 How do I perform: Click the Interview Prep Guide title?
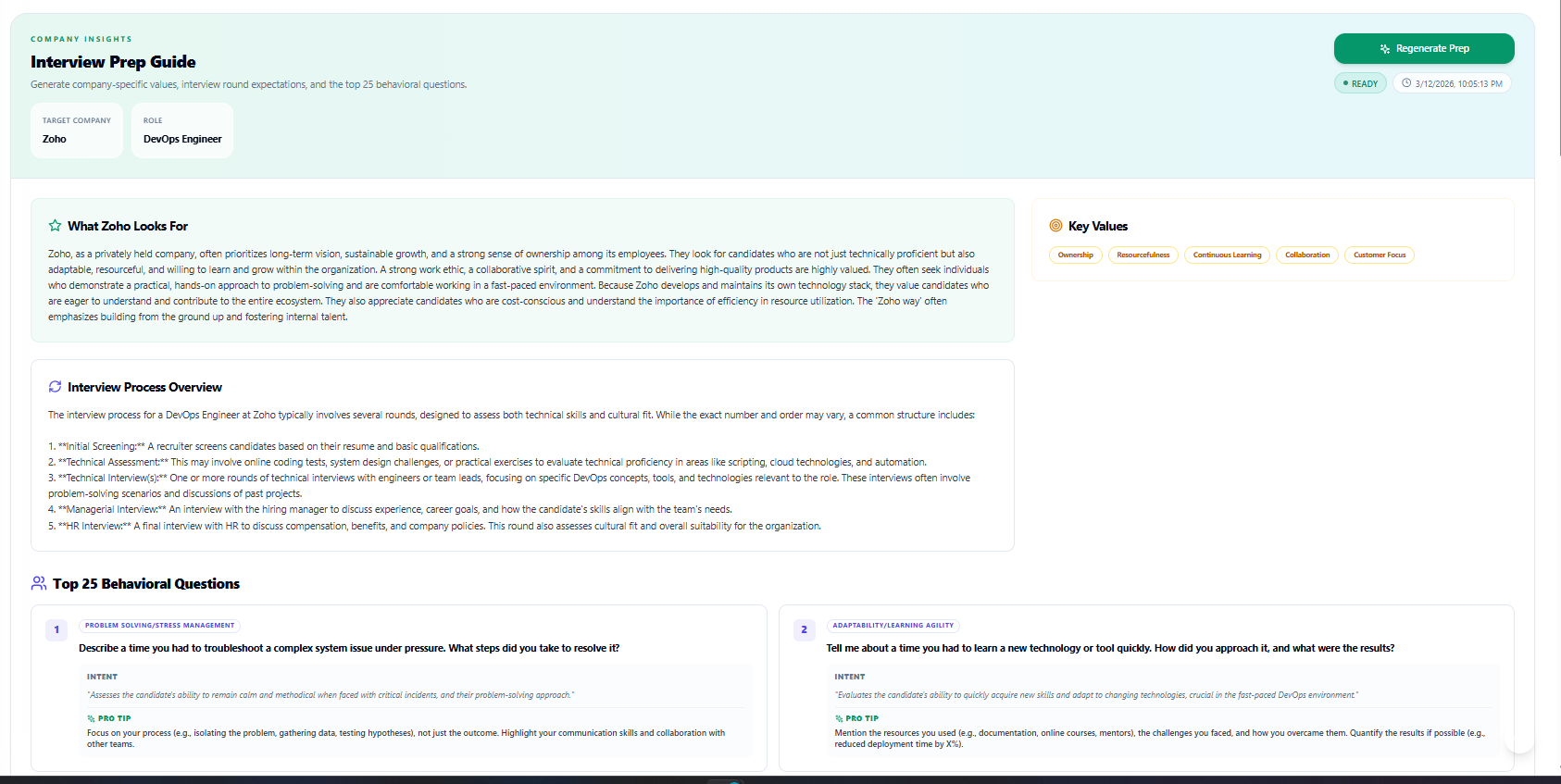tap(113, 62)
